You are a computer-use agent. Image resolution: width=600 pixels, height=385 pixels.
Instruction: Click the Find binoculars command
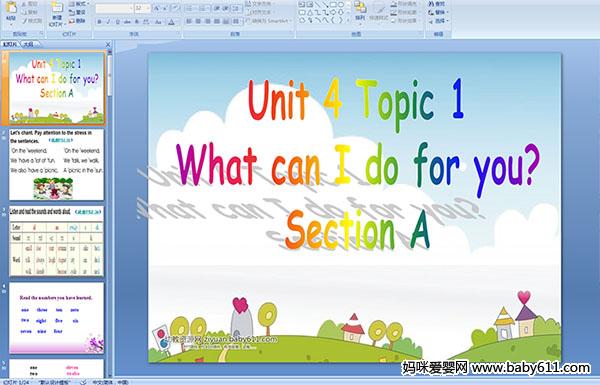[x=436, y=4]
